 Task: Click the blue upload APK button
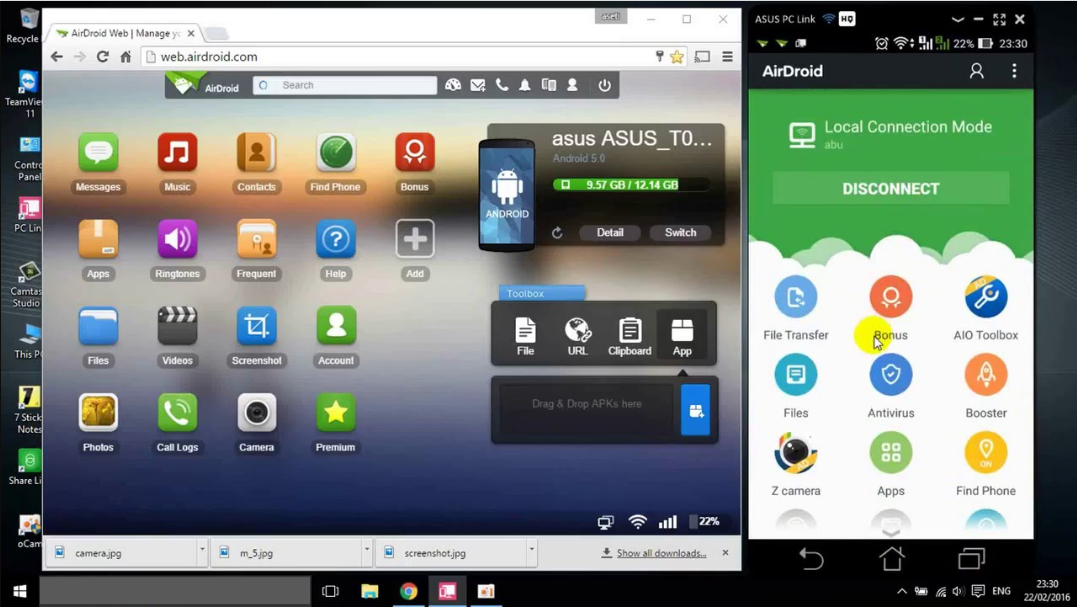coord(695,410)
